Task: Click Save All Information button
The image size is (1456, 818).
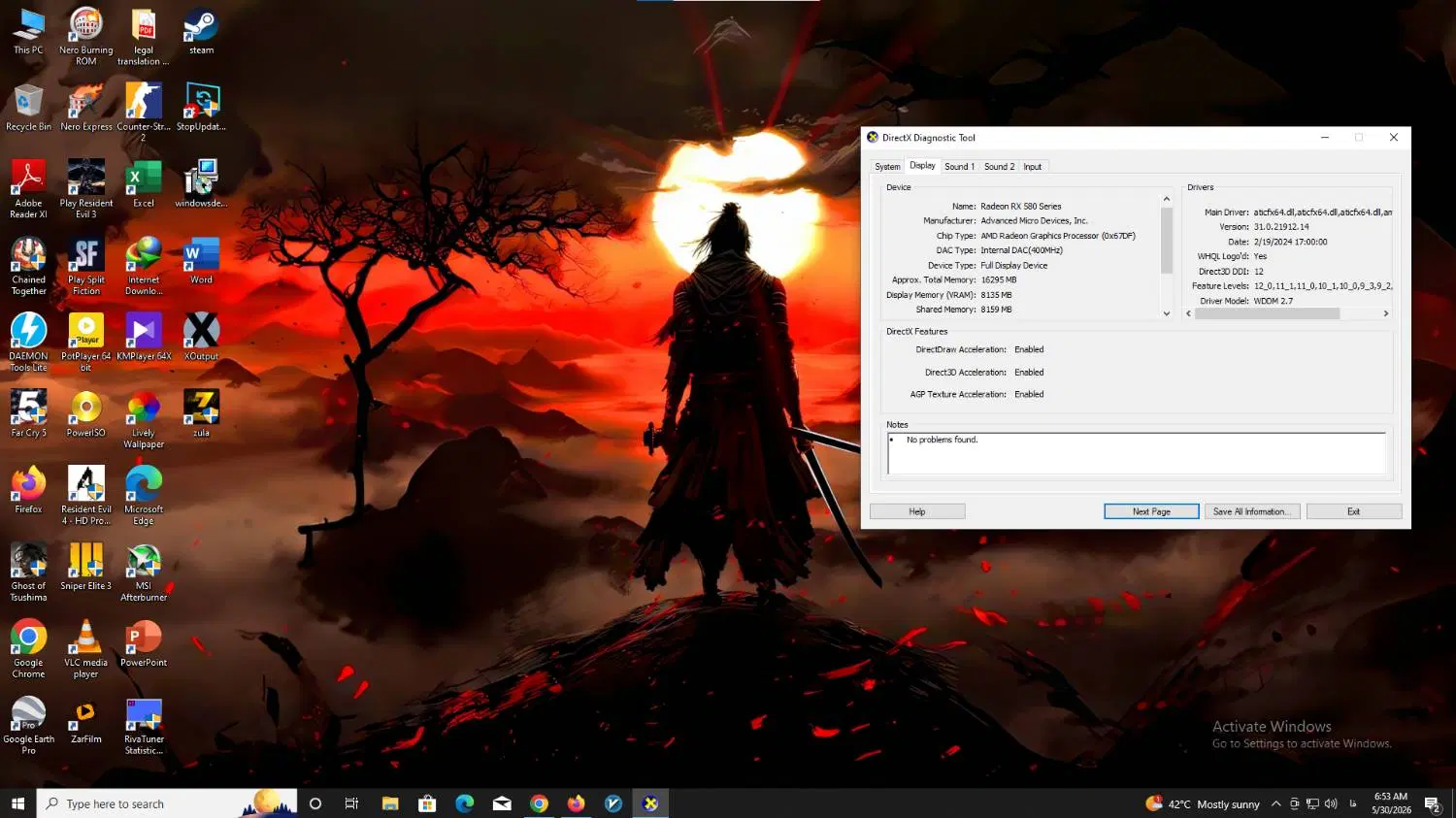Action: tap(1253, 511)
